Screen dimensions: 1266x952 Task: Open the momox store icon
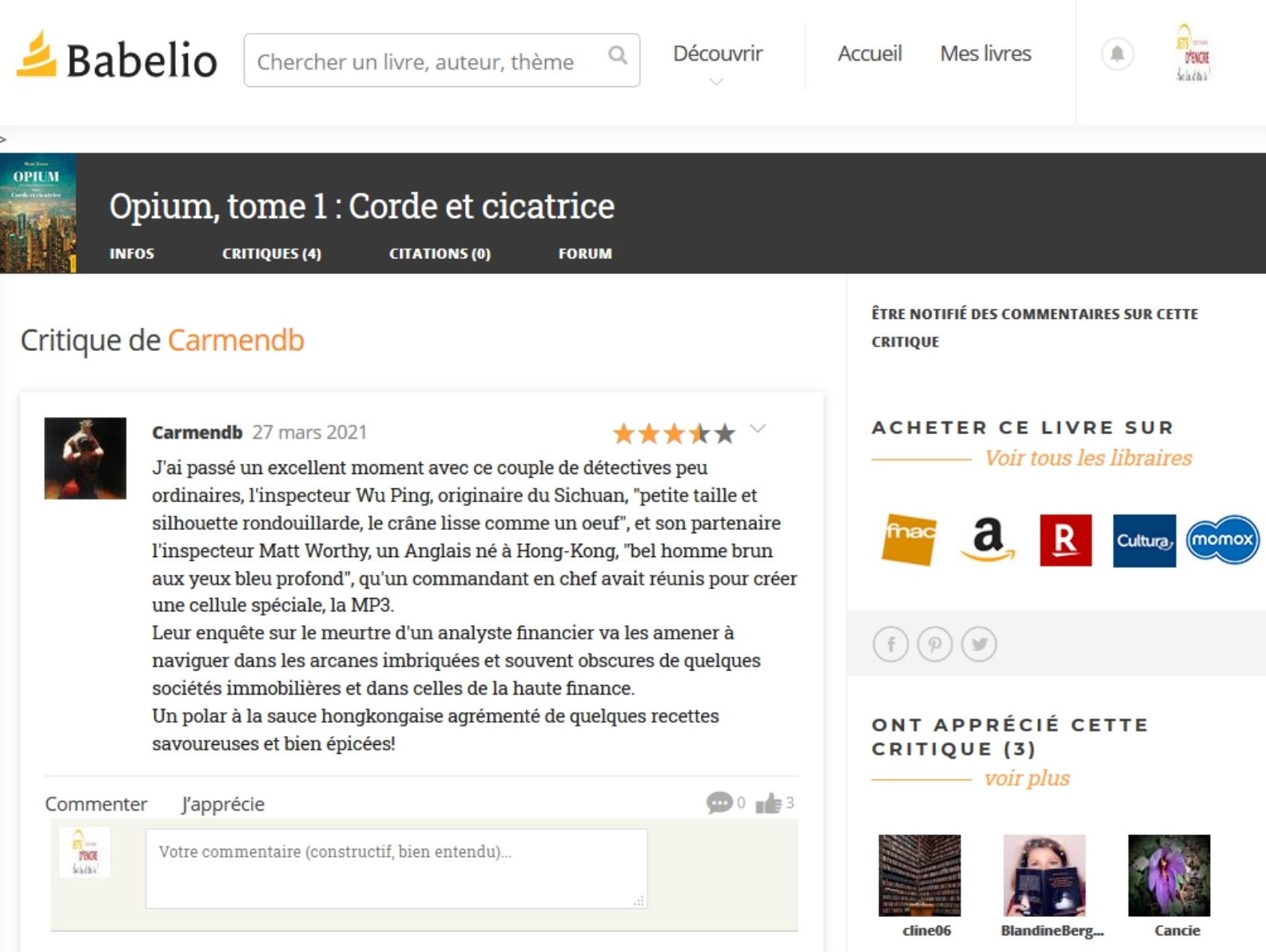click(x=1222, y=540)
